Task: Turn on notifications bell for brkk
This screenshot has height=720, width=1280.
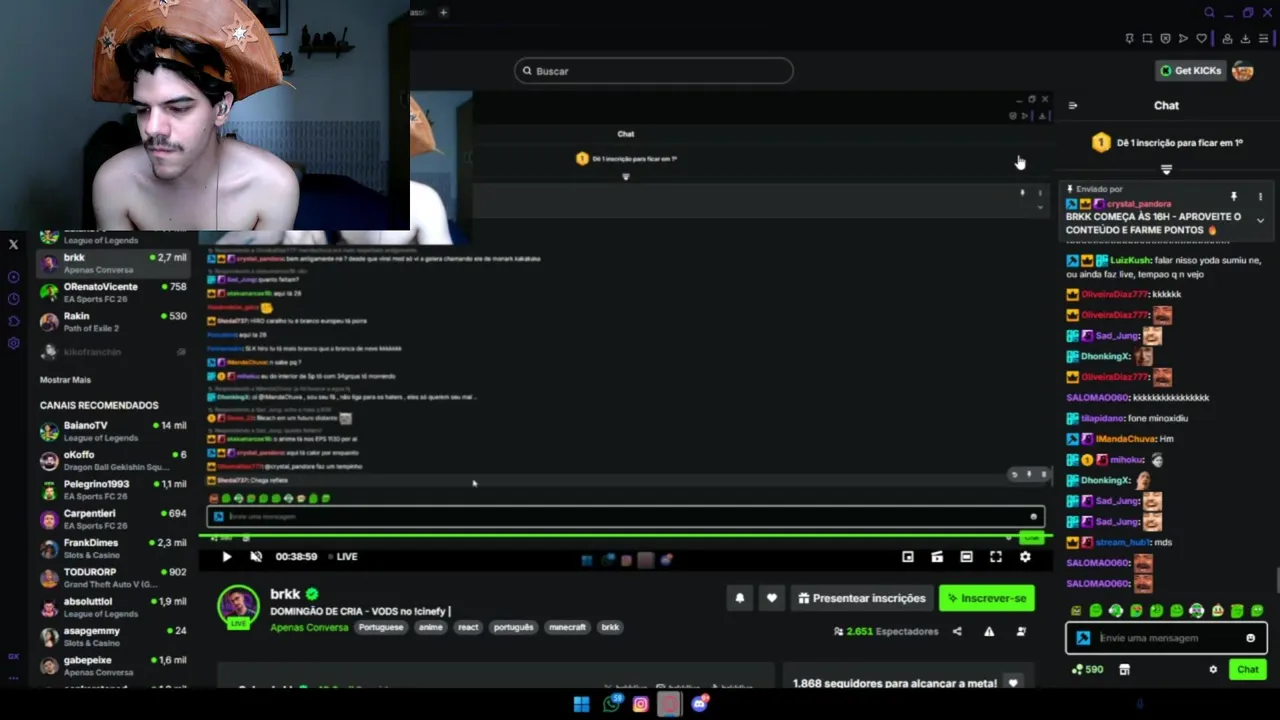Action: click(740, 598)
